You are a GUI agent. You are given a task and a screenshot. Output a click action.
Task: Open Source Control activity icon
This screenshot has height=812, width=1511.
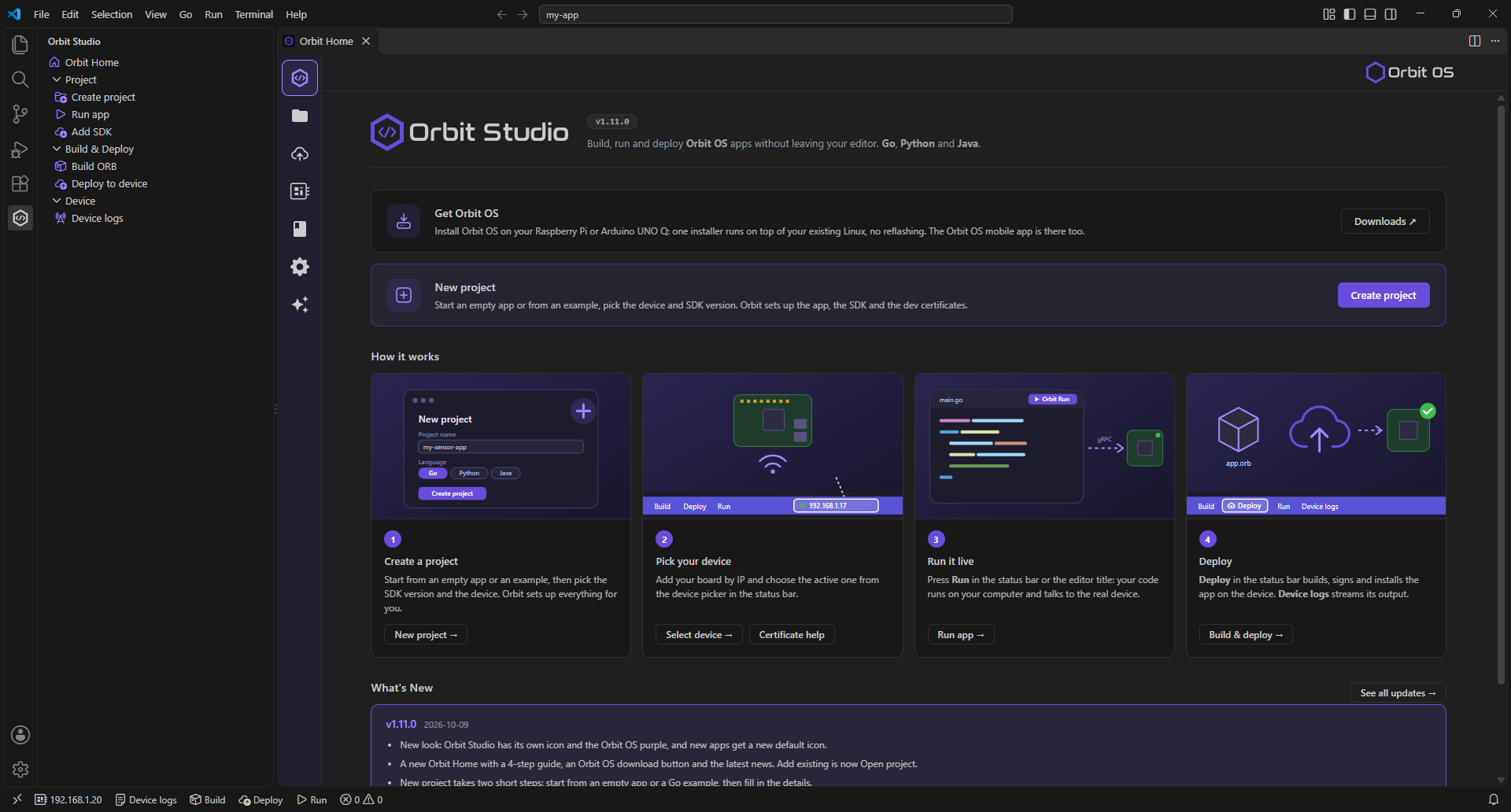[x=20, y=114]
